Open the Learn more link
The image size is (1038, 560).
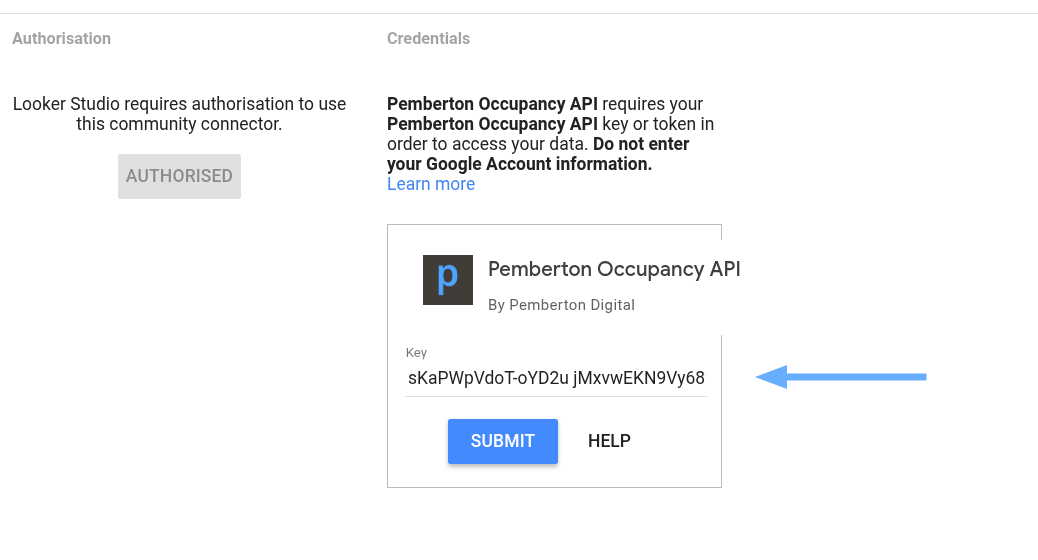[431, 184]
